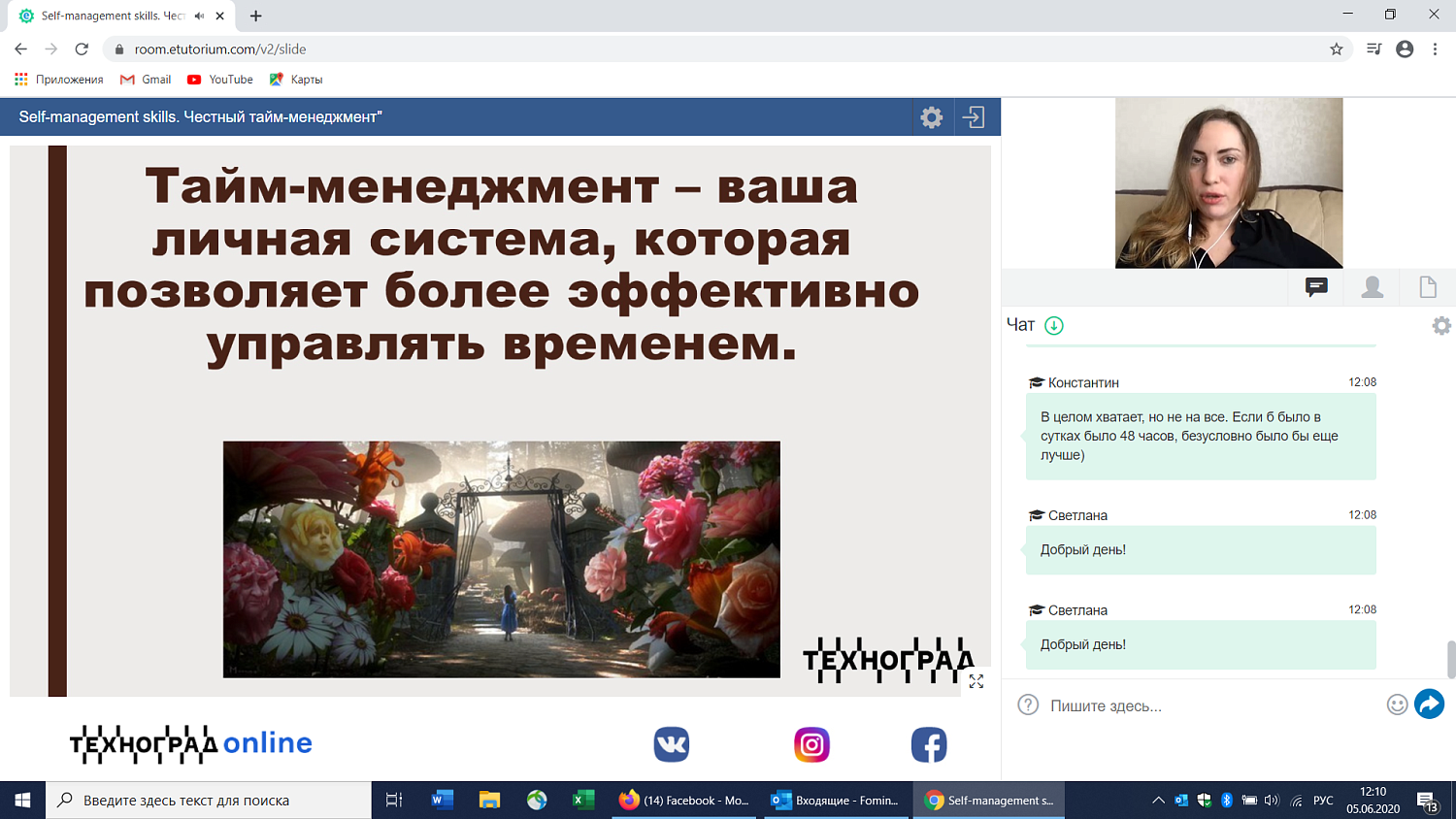The height and width of the screenshot is (819, 1456).
Task: Open chat settings gear icon
Action: [1441, 326]
